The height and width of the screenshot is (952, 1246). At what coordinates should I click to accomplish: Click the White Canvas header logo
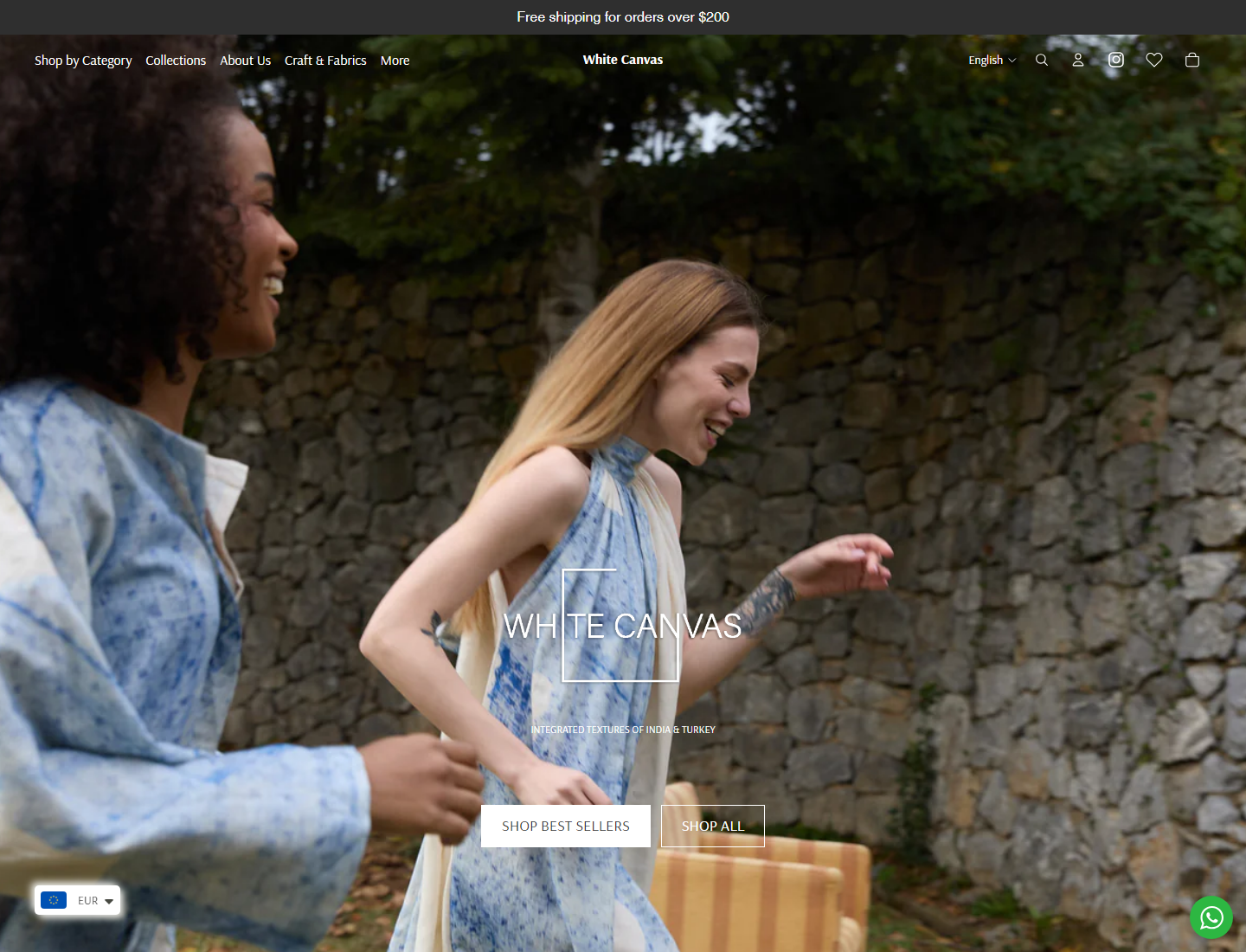[x=623, y=60]
